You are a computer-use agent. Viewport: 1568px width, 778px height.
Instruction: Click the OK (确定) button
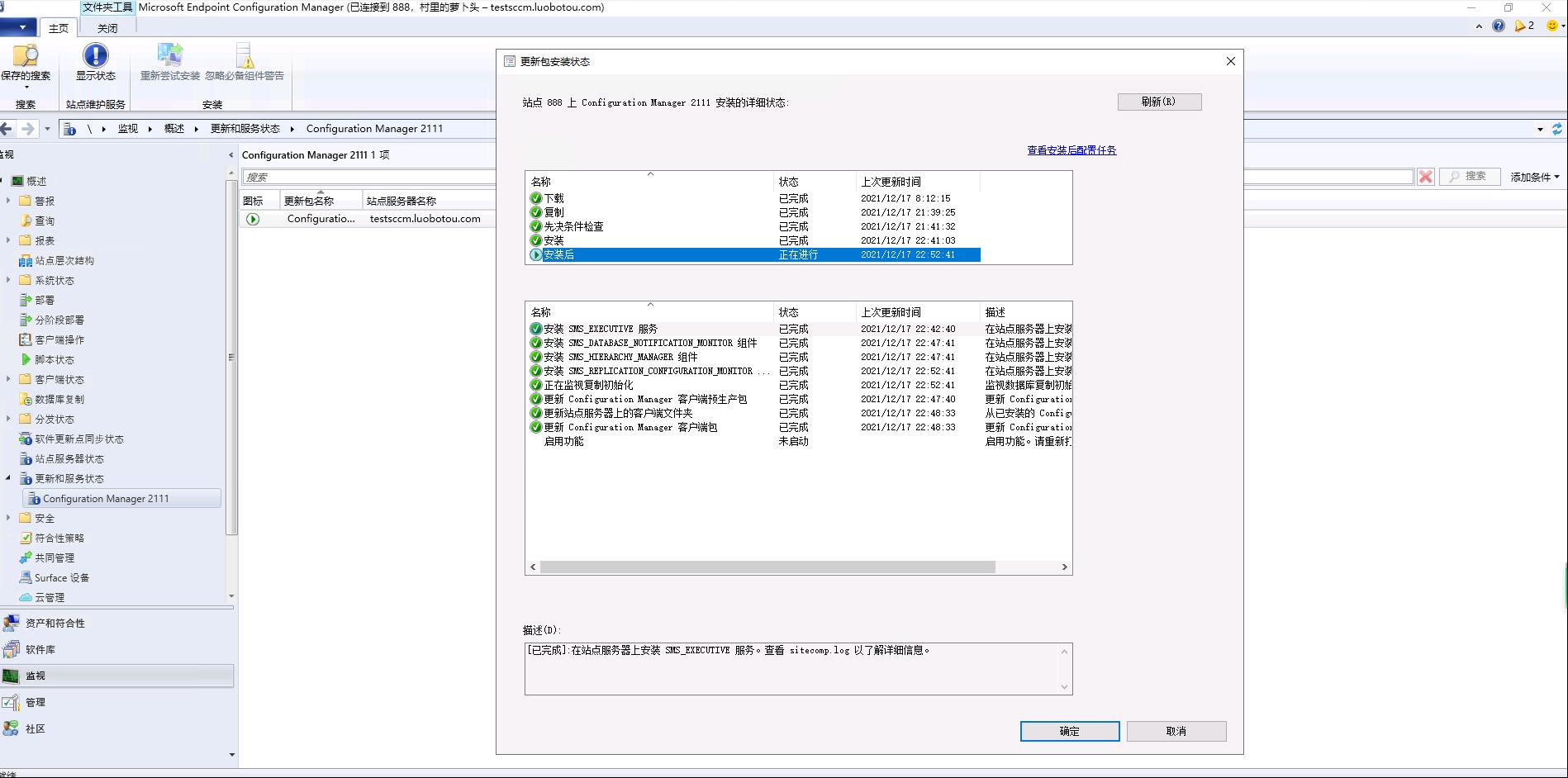(1070, 731)
